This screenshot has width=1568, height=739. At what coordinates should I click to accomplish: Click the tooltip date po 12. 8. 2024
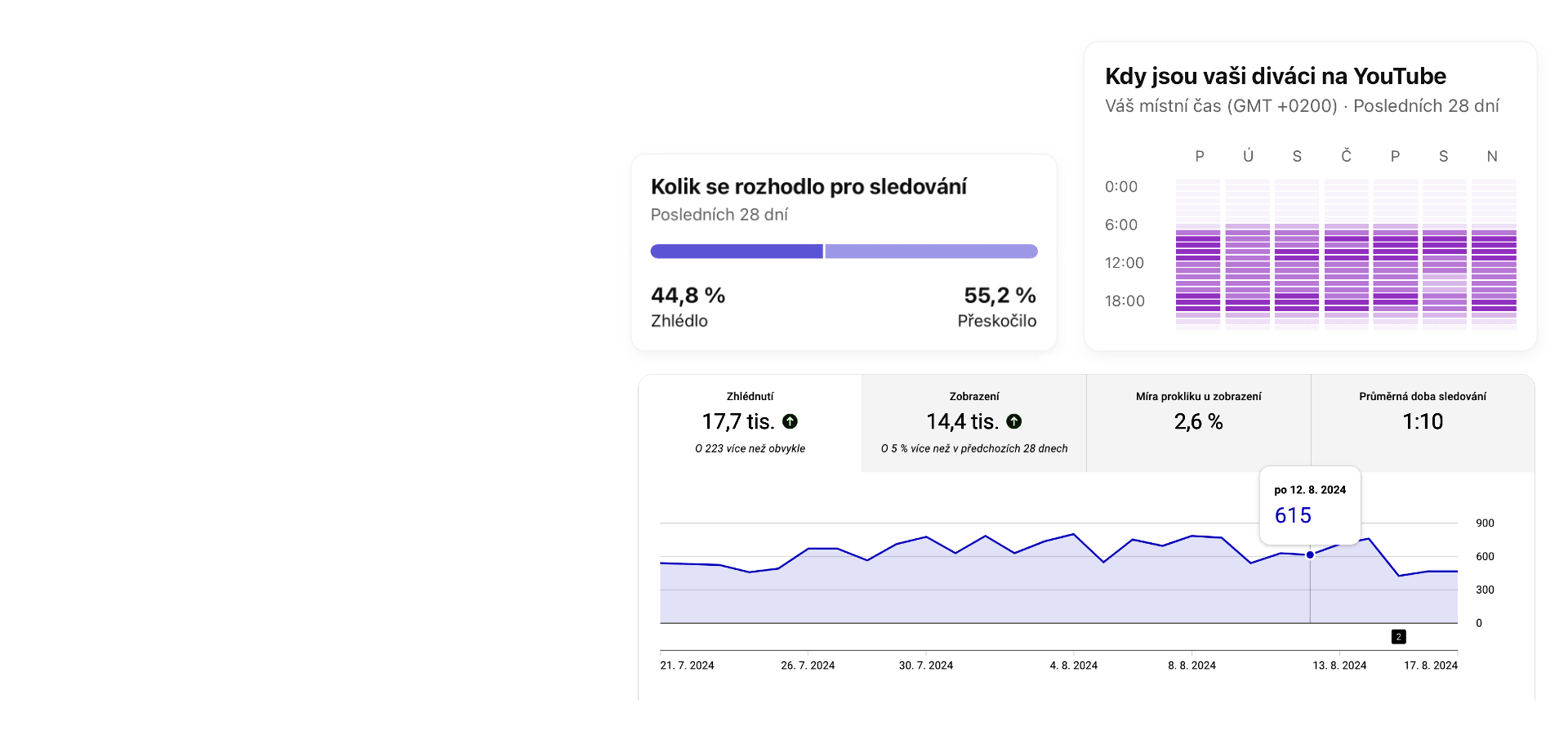tap(1310, 490)
